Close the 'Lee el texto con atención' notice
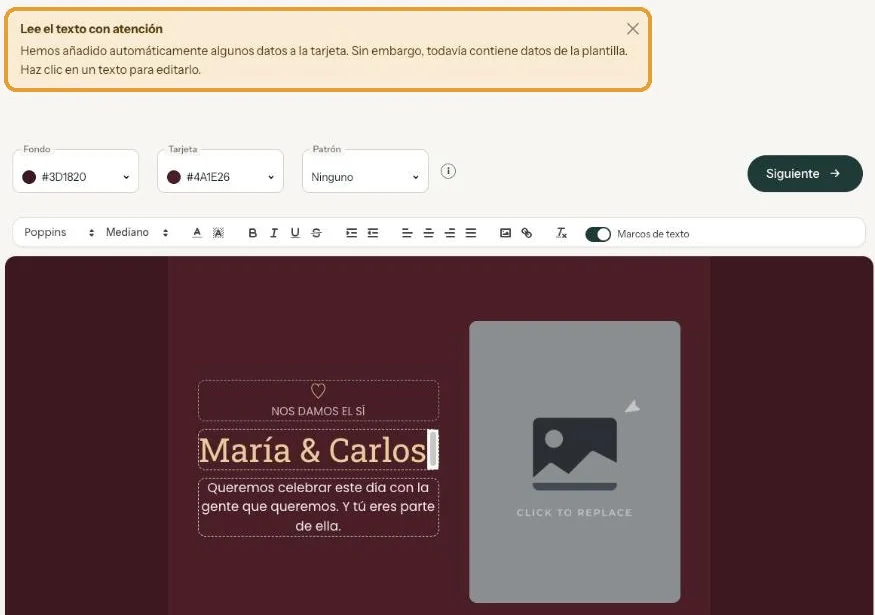The image size is (875, 615). click(x=632, y=29)
